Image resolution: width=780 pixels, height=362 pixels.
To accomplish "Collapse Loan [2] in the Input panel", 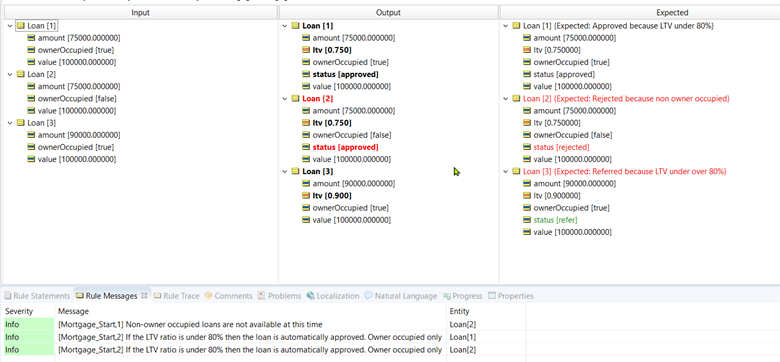I will pos(10,74).
